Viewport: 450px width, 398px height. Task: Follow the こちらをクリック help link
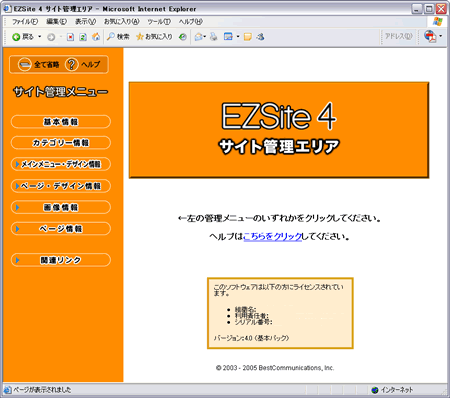click(273, 237)
